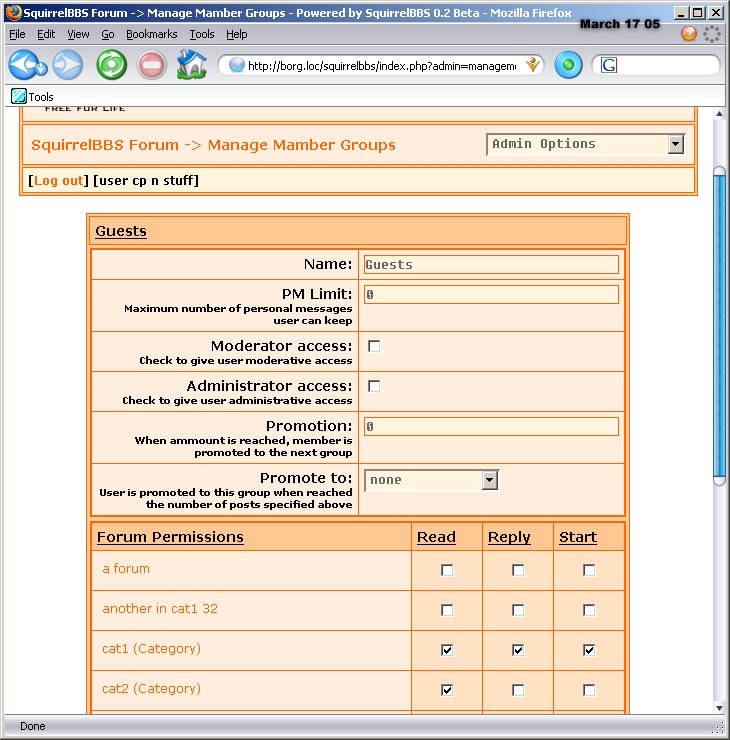Viewport: 730px width, 740px height.
Task: Uncheck Start permission for cat1 (Category)
Action: point(589,650)
